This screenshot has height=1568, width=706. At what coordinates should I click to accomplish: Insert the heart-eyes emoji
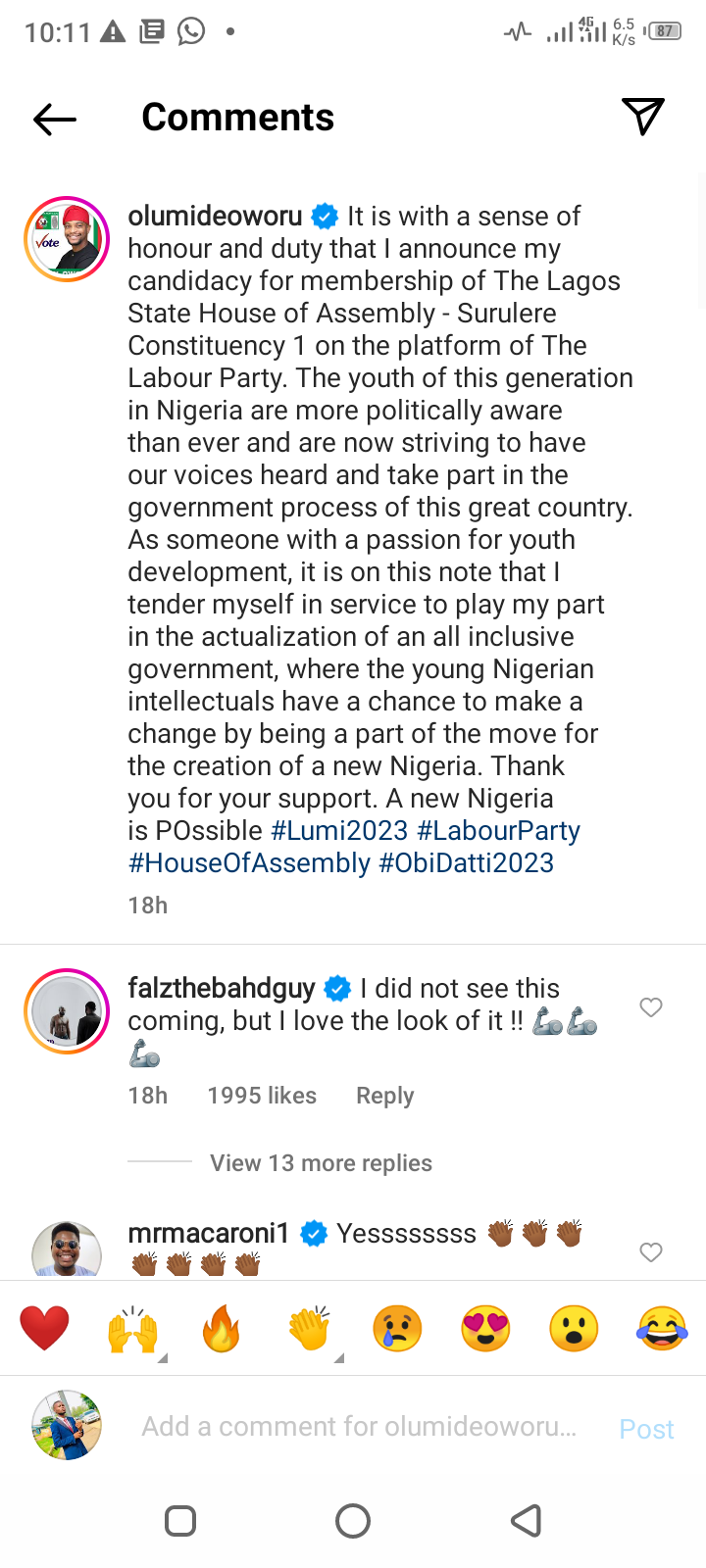click(x=485, y=1329)
